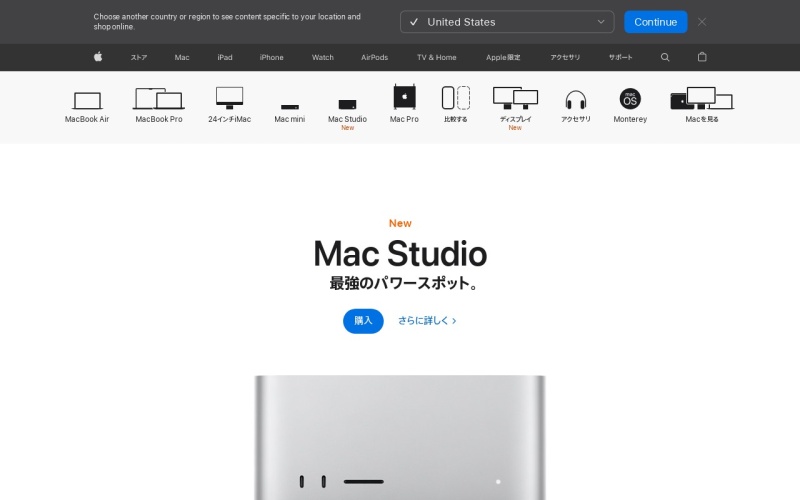The height and width of the screenshot is (500, 800).
Task: Dismiss the country selection banner
Action: pyautogui.click(x=702, y=22)
